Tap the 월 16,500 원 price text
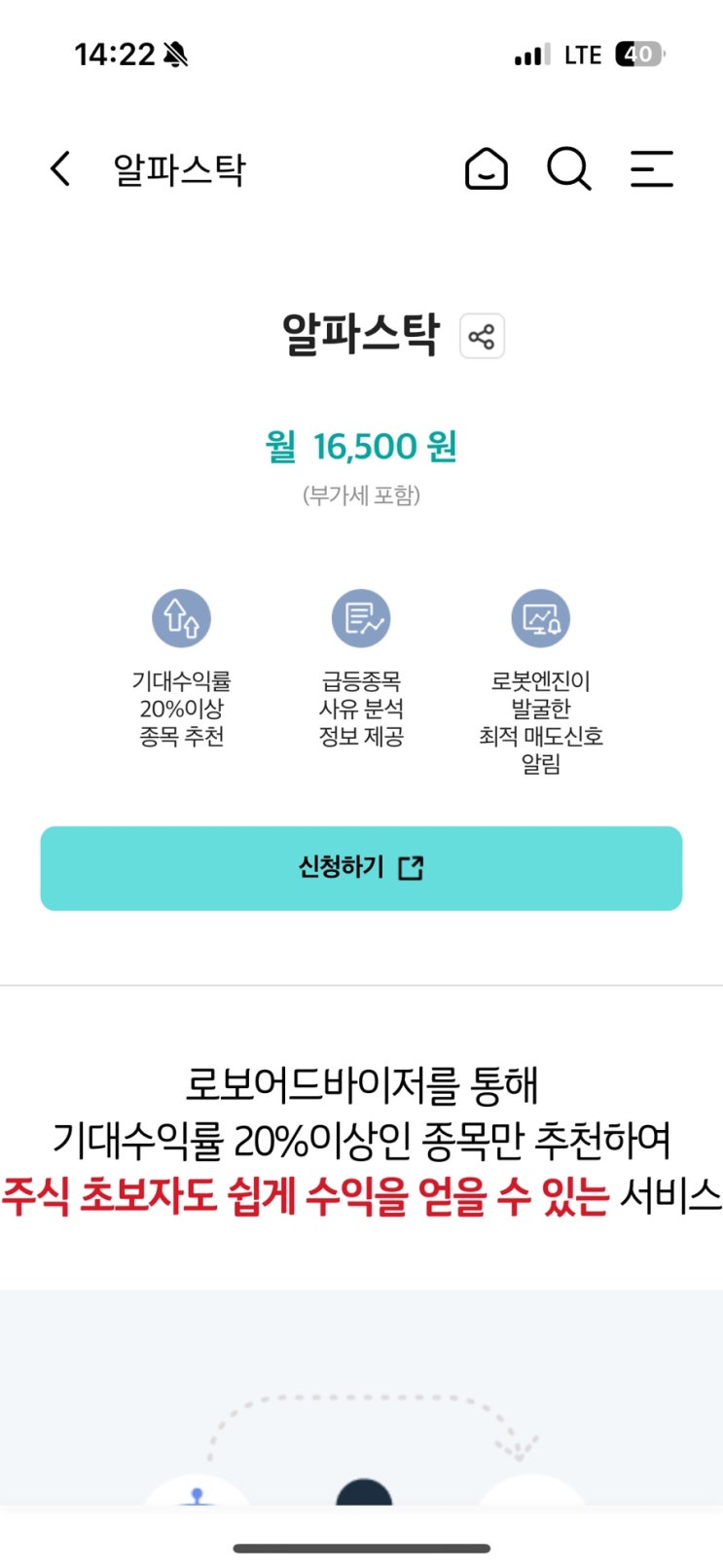 (361, 447)
